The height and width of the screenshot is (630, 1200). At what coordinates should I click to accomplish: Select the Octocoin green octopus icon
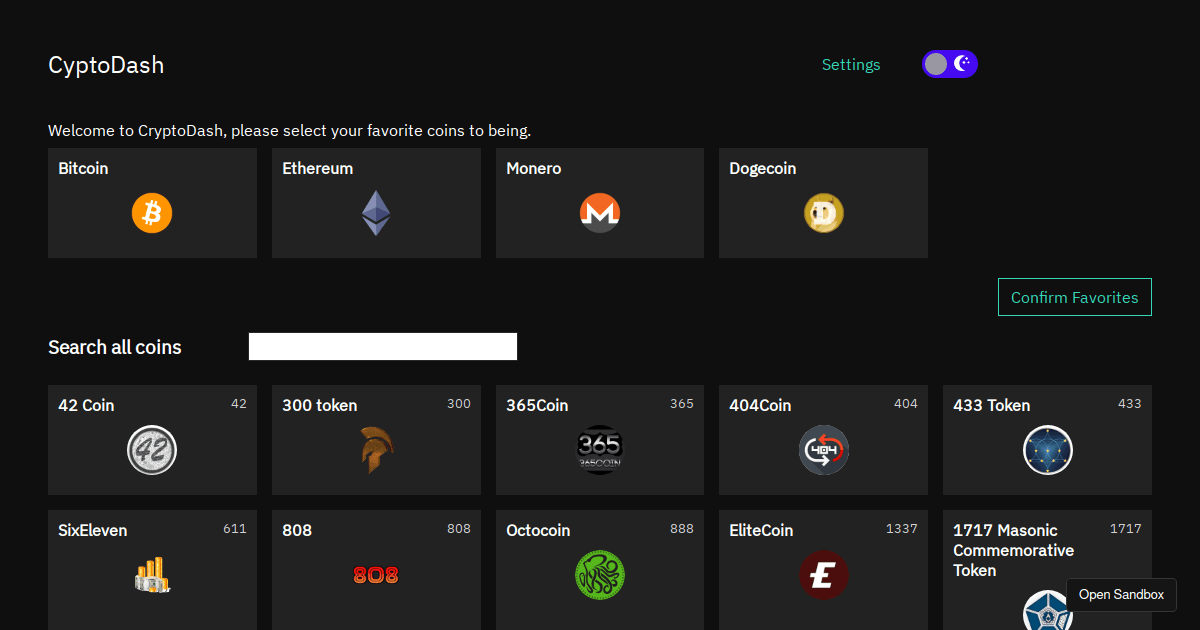click(x=599, y=575)
